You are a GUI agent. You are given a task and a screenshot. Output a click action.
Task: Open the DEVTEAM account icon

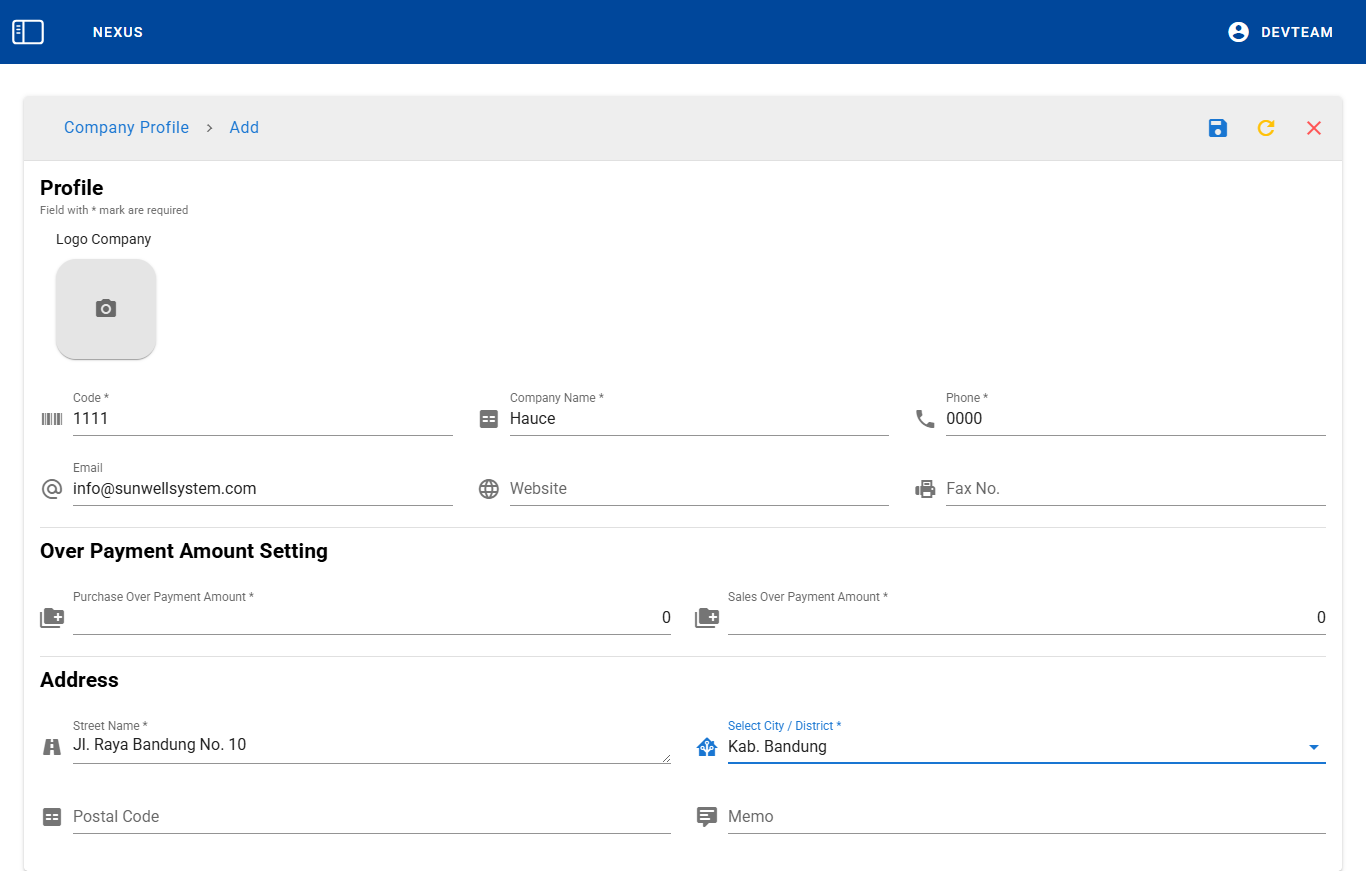pyautogui.click(x=1239, y=32)
